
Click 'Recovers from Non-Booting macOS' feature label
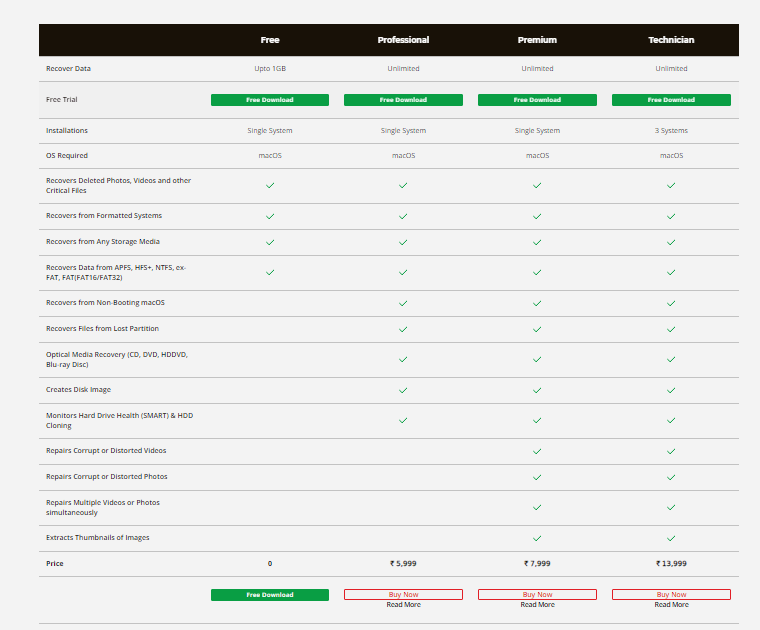tap(105, 303)
